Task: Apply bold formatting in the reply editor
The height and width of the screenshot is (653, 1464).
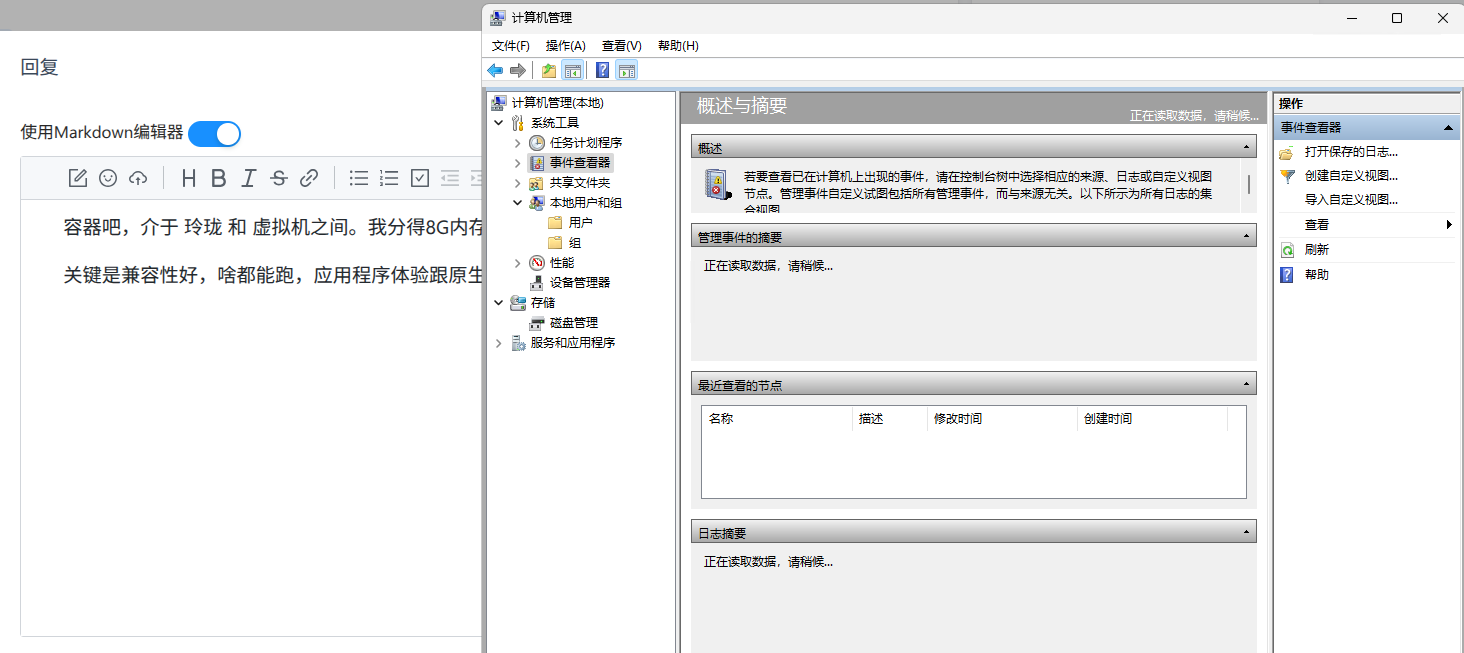Action: 219,178
